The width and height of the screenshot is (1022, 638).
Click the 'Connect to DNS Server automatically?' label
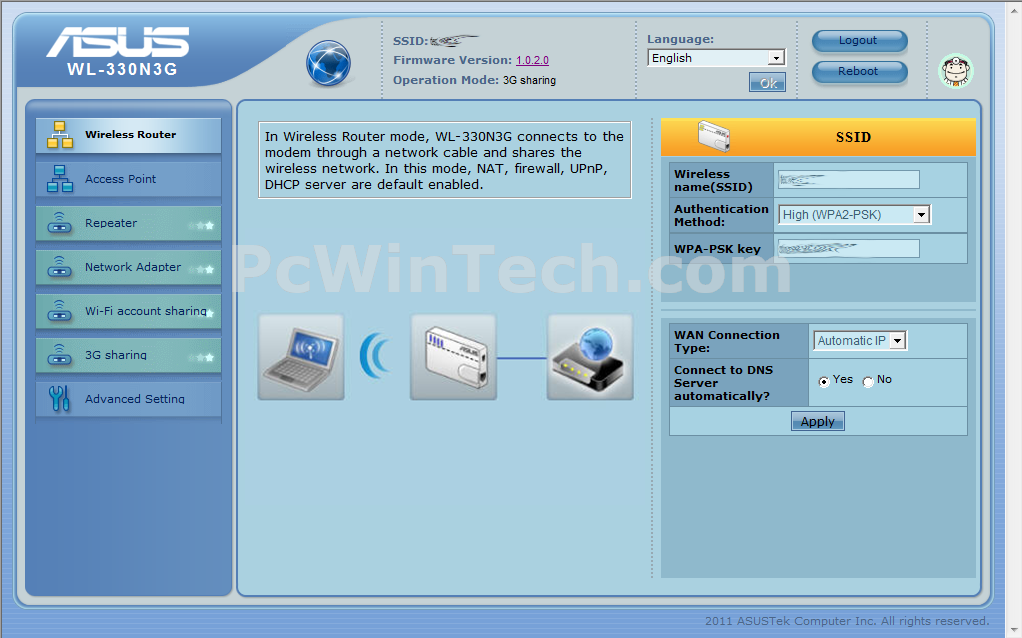723,383
